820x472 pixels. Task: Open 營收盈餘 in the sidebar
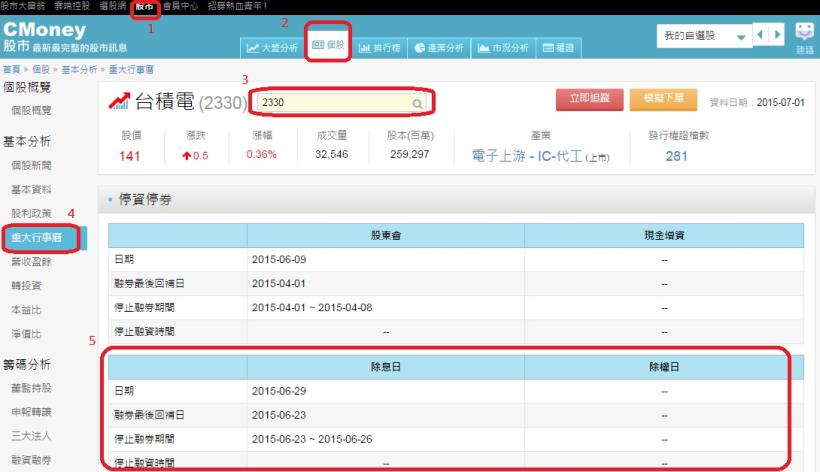click(31, 262)
